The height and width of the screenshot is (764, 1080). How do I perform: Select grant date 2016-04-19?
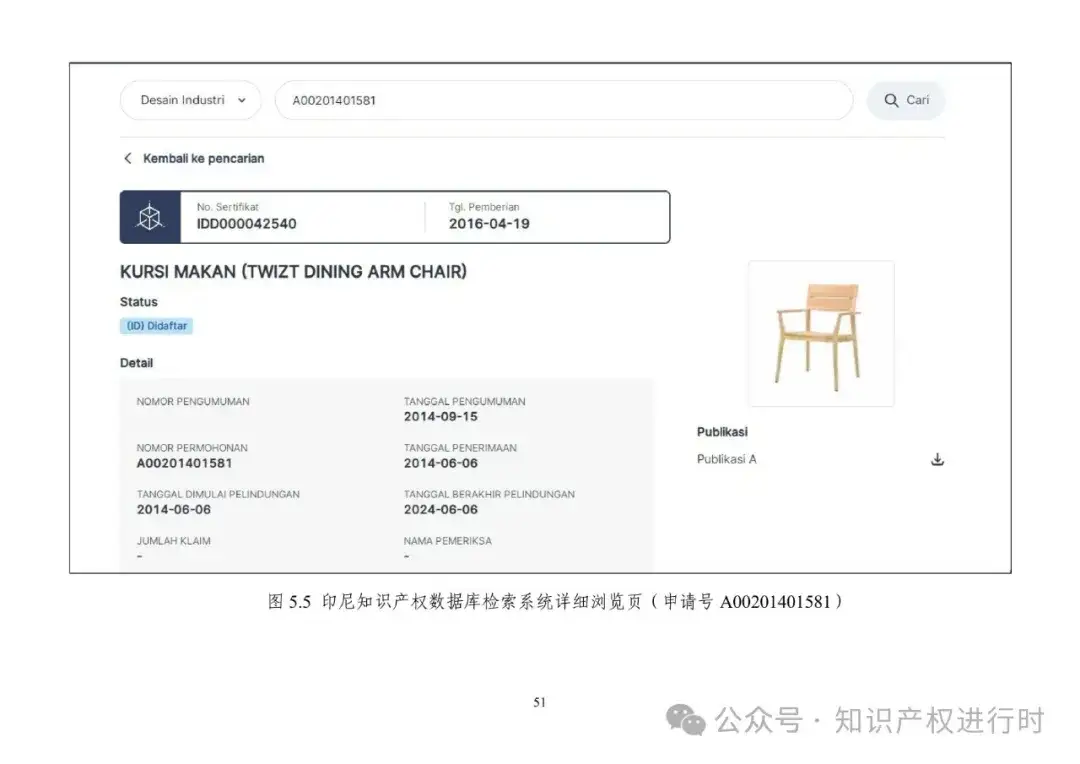click(x=489, y=224)
